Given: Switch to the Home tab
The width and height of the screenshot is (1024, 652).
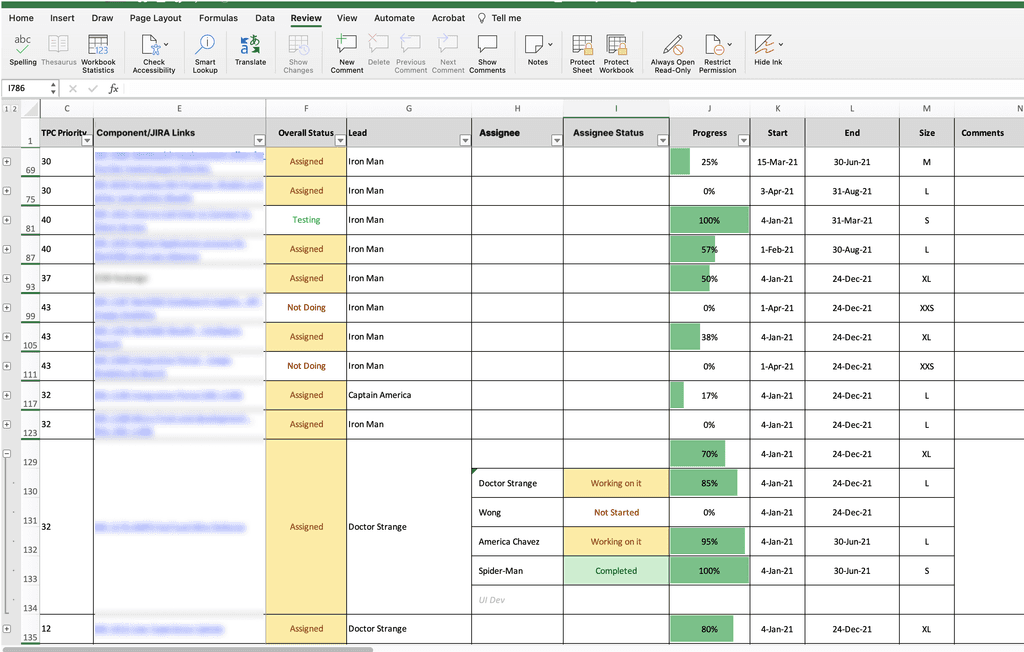Looking at the screenshot, I should (x=21, y=18).
